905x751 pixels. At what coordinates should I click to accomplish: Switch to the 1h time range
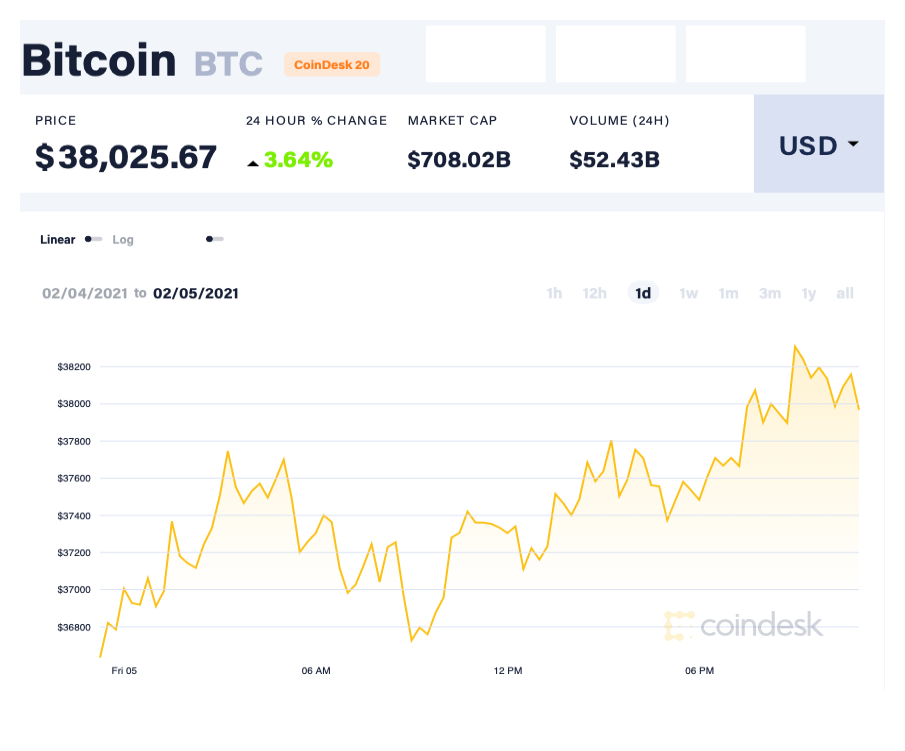(x=554, y=293)
